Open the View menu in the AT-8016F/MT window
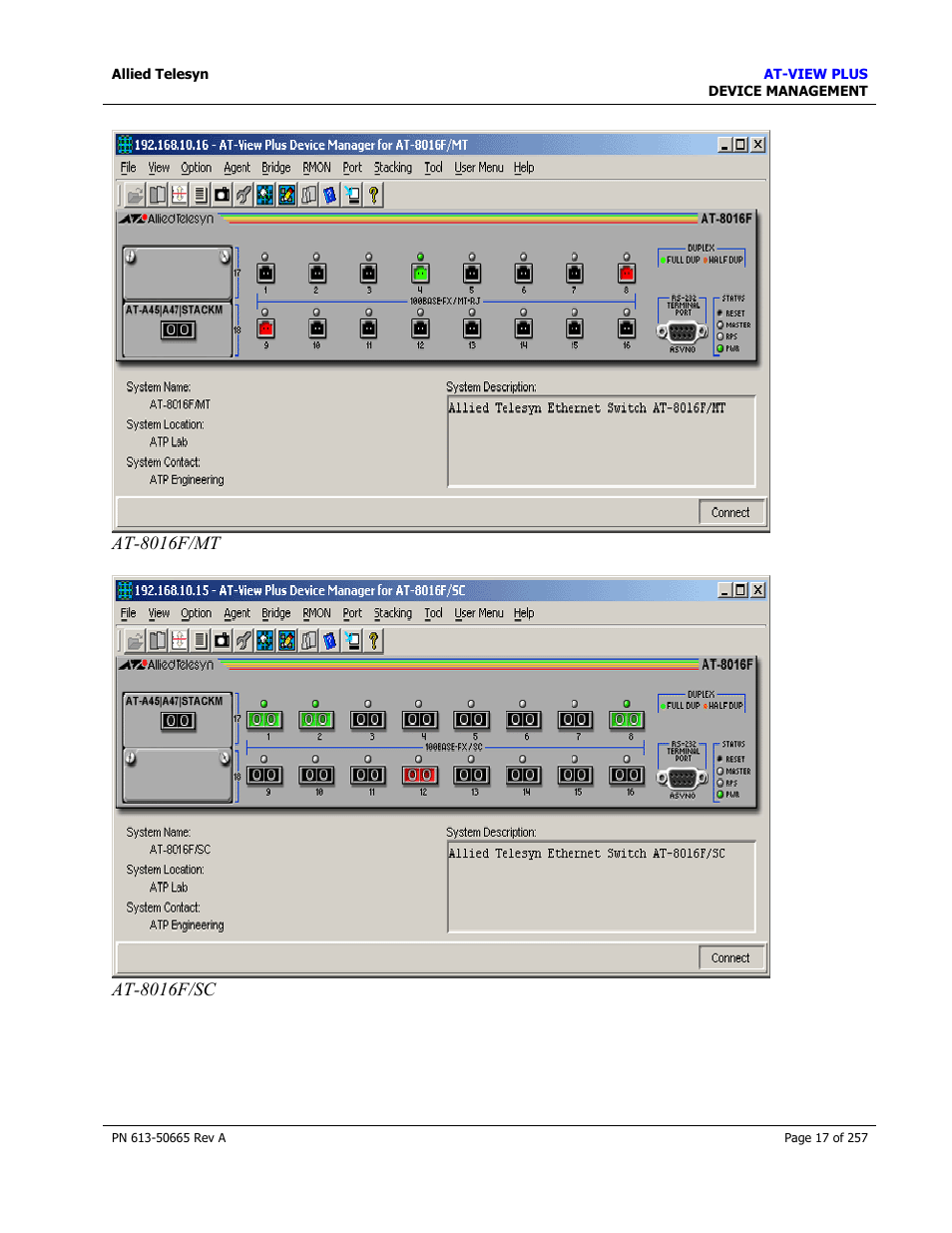The width and height of the screenshot is (952, 1233). click(x=159, y=168)
